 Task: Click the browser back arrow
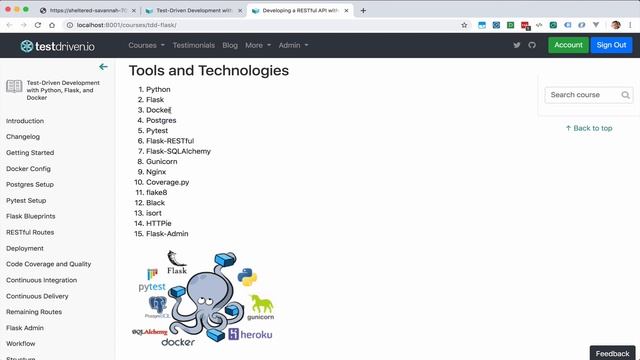coord(9,25)
